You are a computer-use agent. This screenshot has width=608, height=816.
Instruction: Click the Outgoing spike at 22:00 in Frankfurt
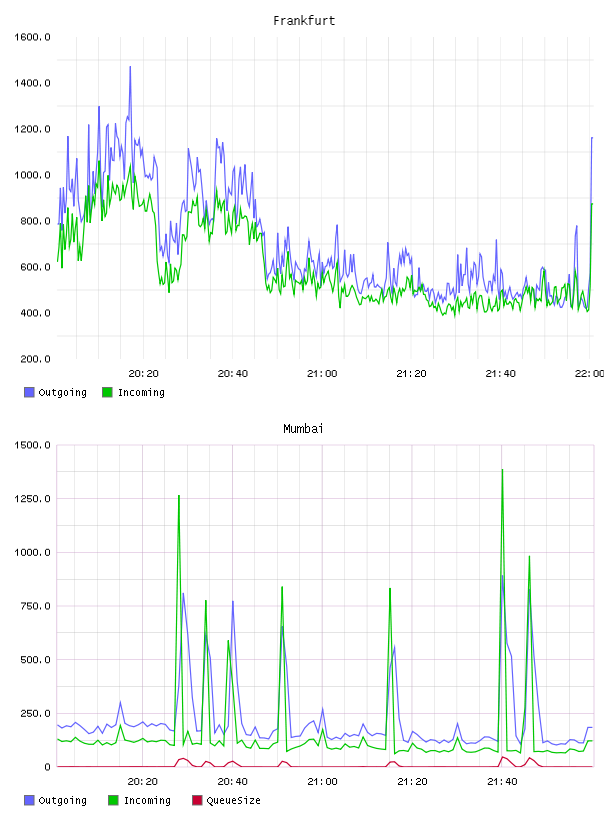click(x=592, y=138)
